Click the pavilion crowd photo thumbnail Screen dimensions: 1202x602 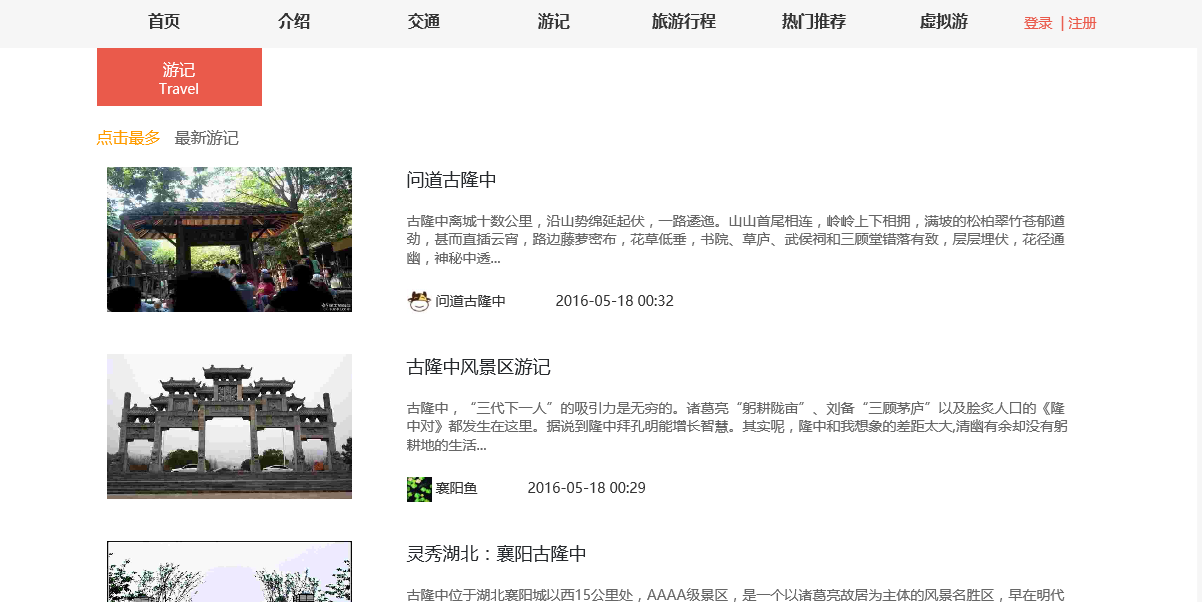click(x=229, y=239)
